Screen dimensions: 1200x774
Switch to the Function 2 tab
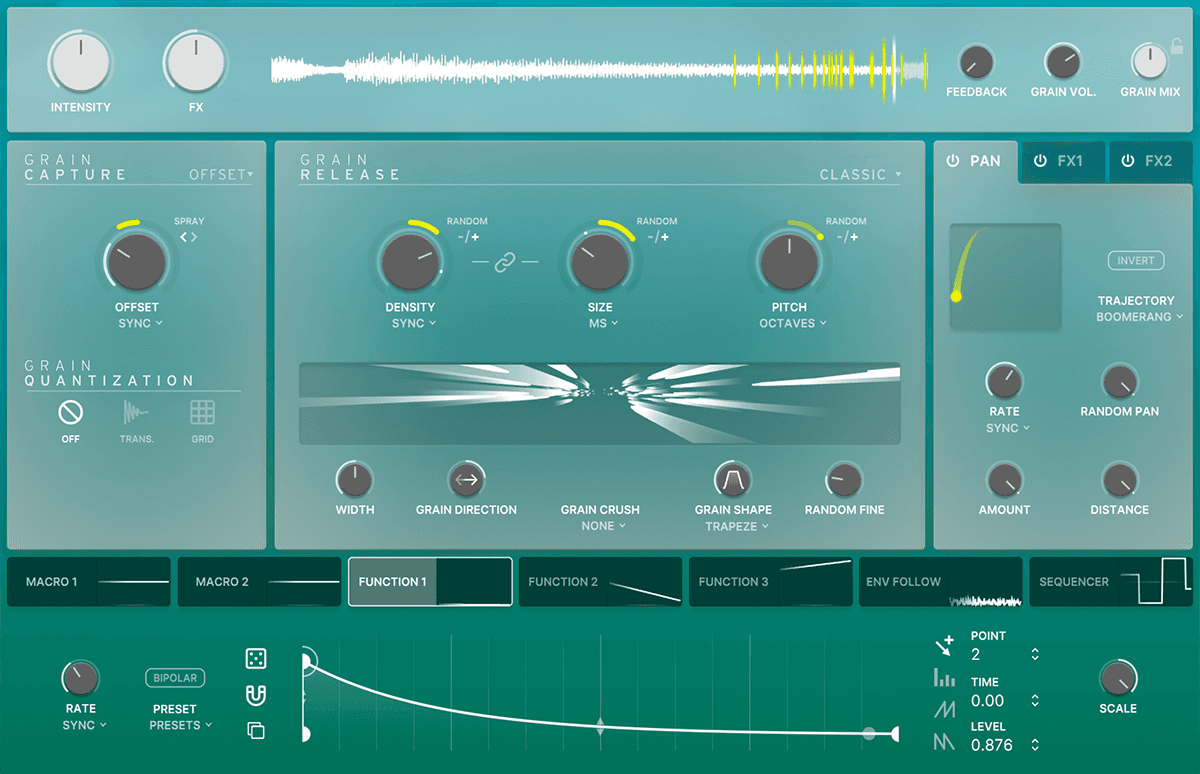pos(599,582)
